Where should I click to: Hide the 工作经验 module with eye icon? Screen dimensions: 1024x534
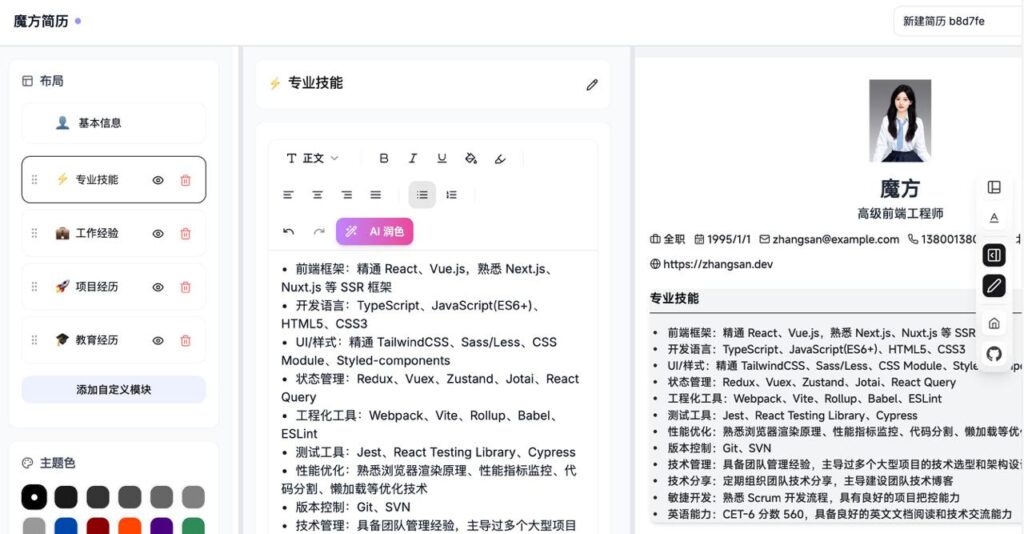click(158, 234)
